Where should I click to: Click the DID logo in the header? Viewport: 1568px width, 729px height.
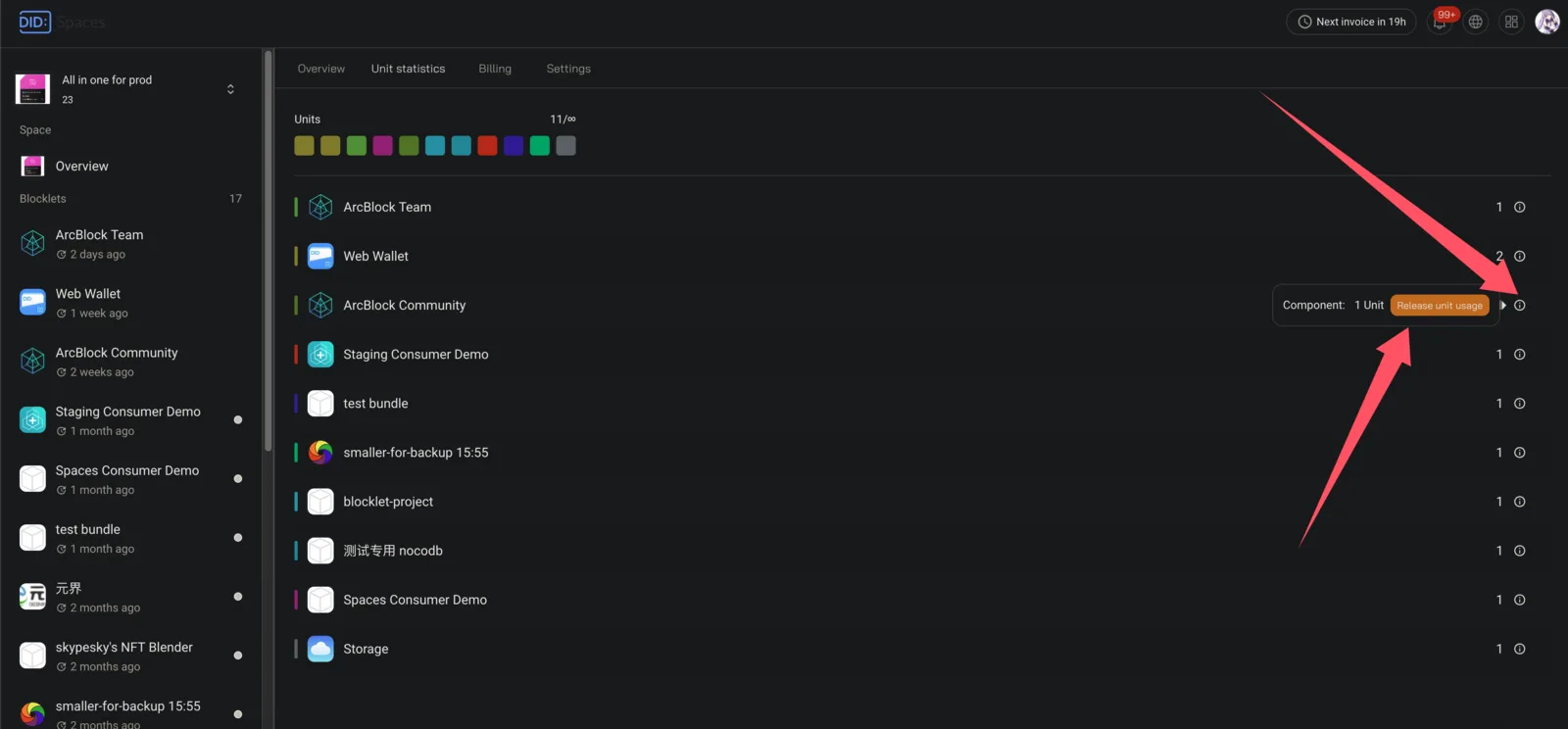tap(34, 22)
